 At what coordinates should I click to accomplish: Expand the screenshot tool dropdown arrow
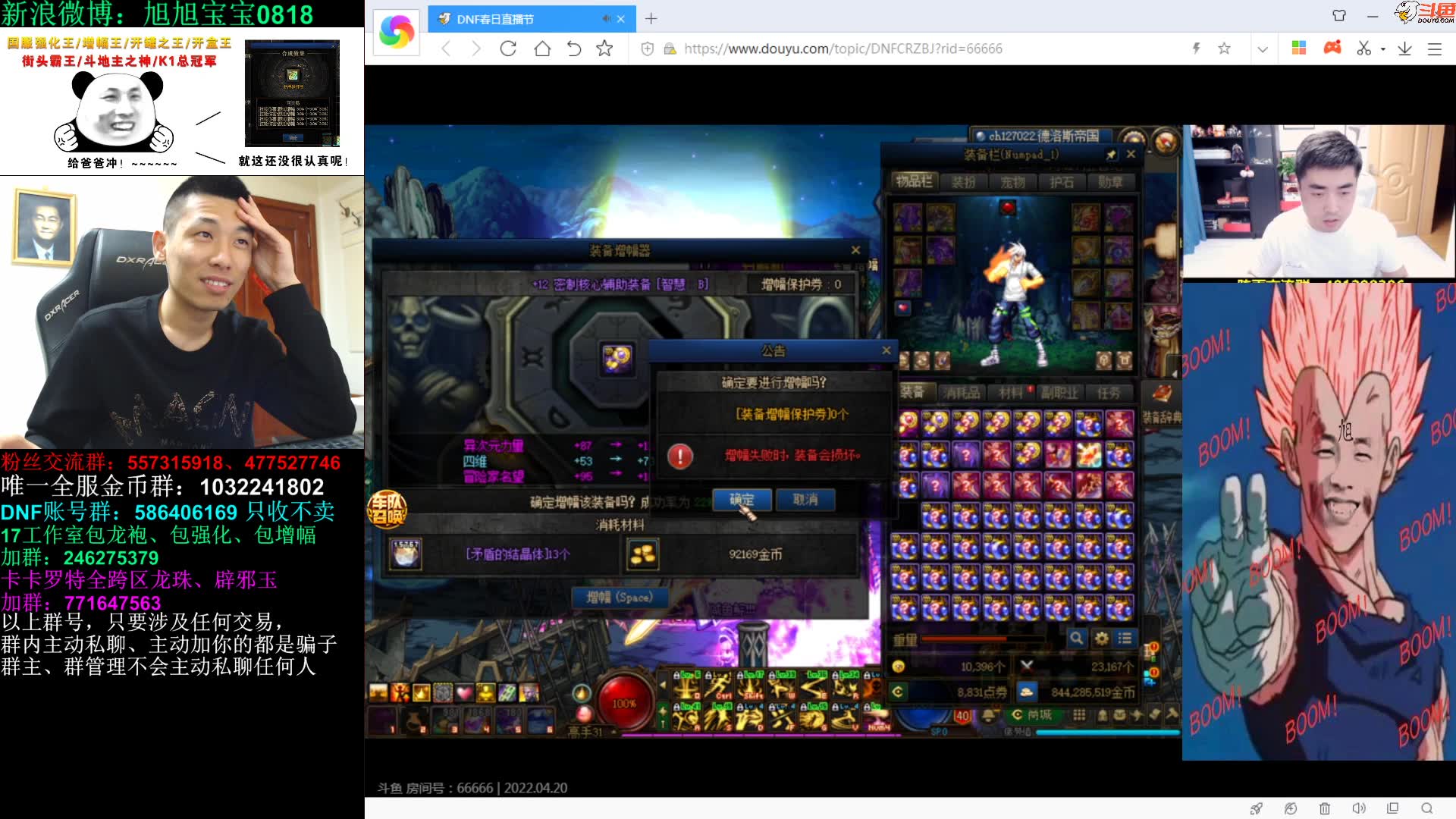(x=1383, y=49)
